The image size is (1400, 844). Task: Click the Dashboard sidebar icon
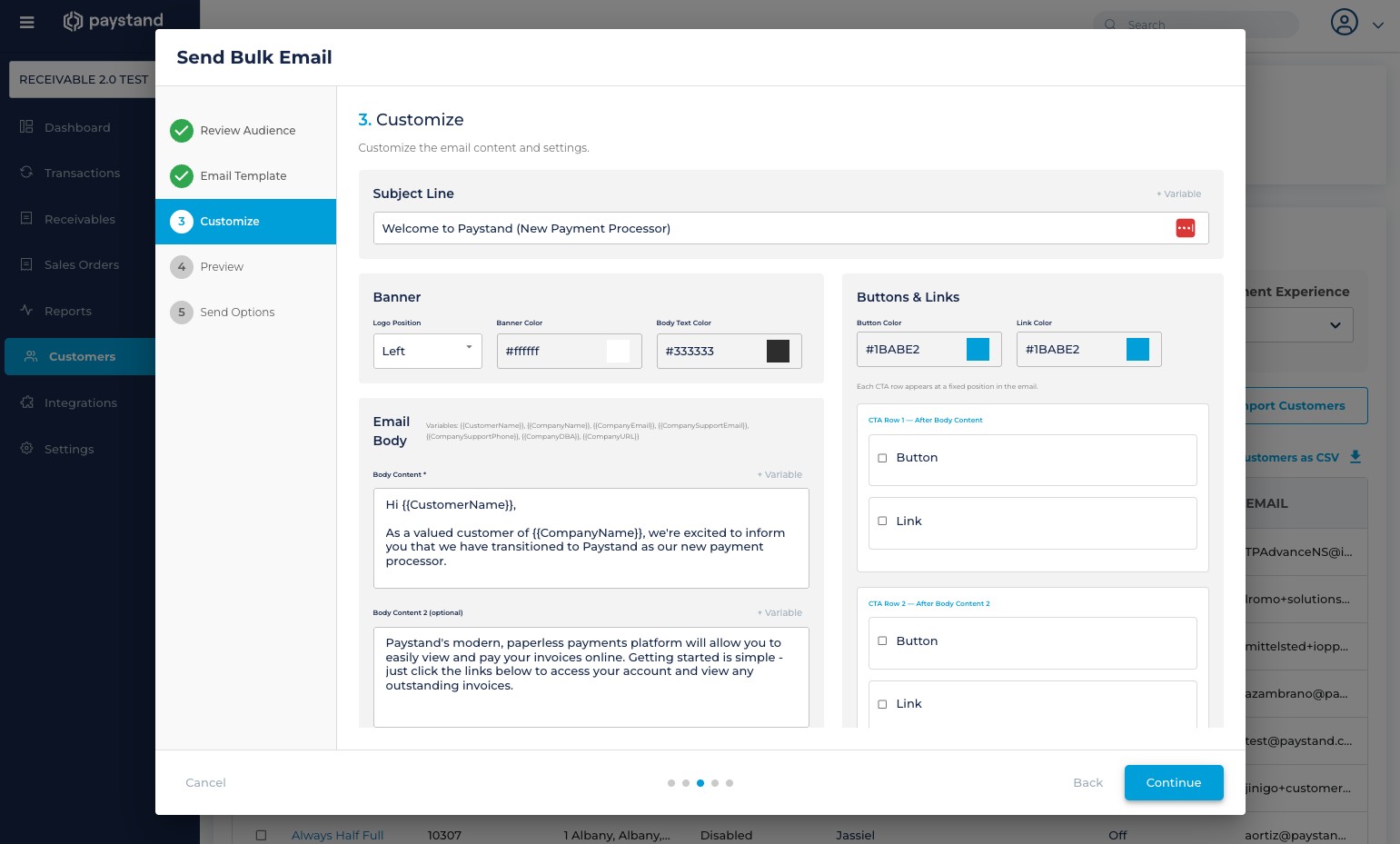(x=26, y=126)
